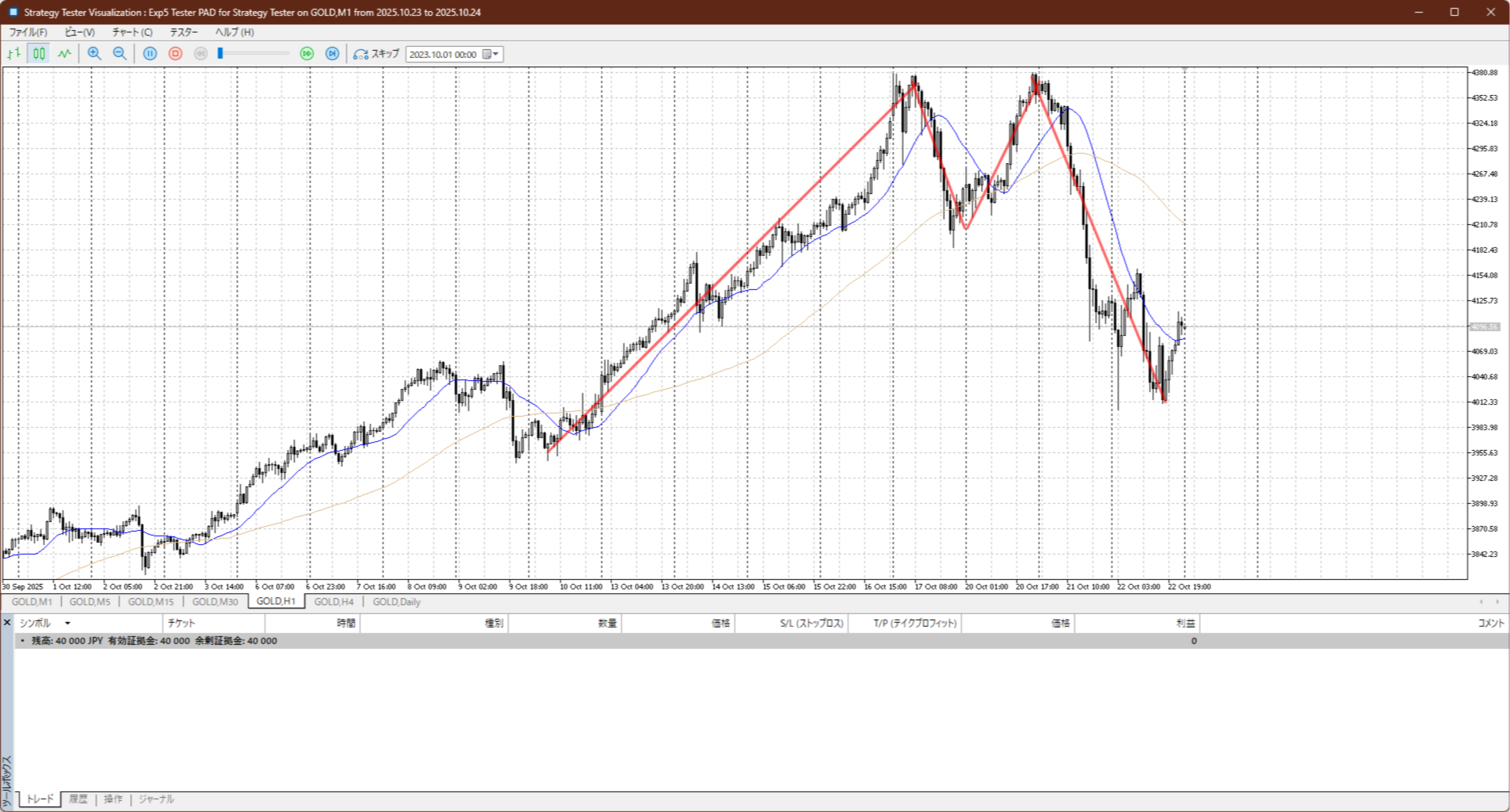Adjust the visualization speed slider
Image resolution: width=1510 pixels, height=812 pixels.
pos(221,54)
